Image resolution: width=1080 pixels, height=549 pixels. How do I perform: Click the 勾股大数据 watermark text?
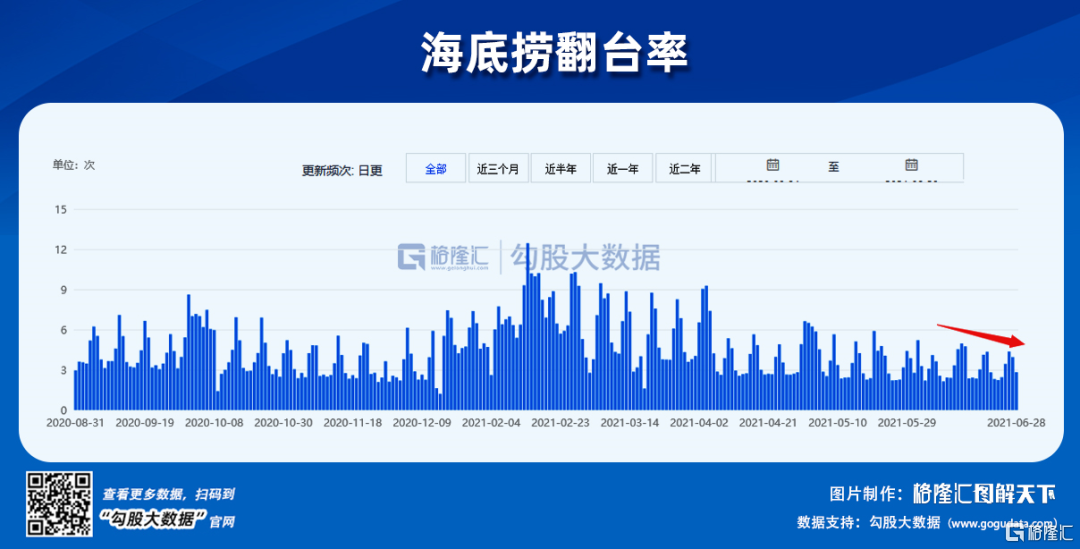pyautogui.click(x=585, y=258)
